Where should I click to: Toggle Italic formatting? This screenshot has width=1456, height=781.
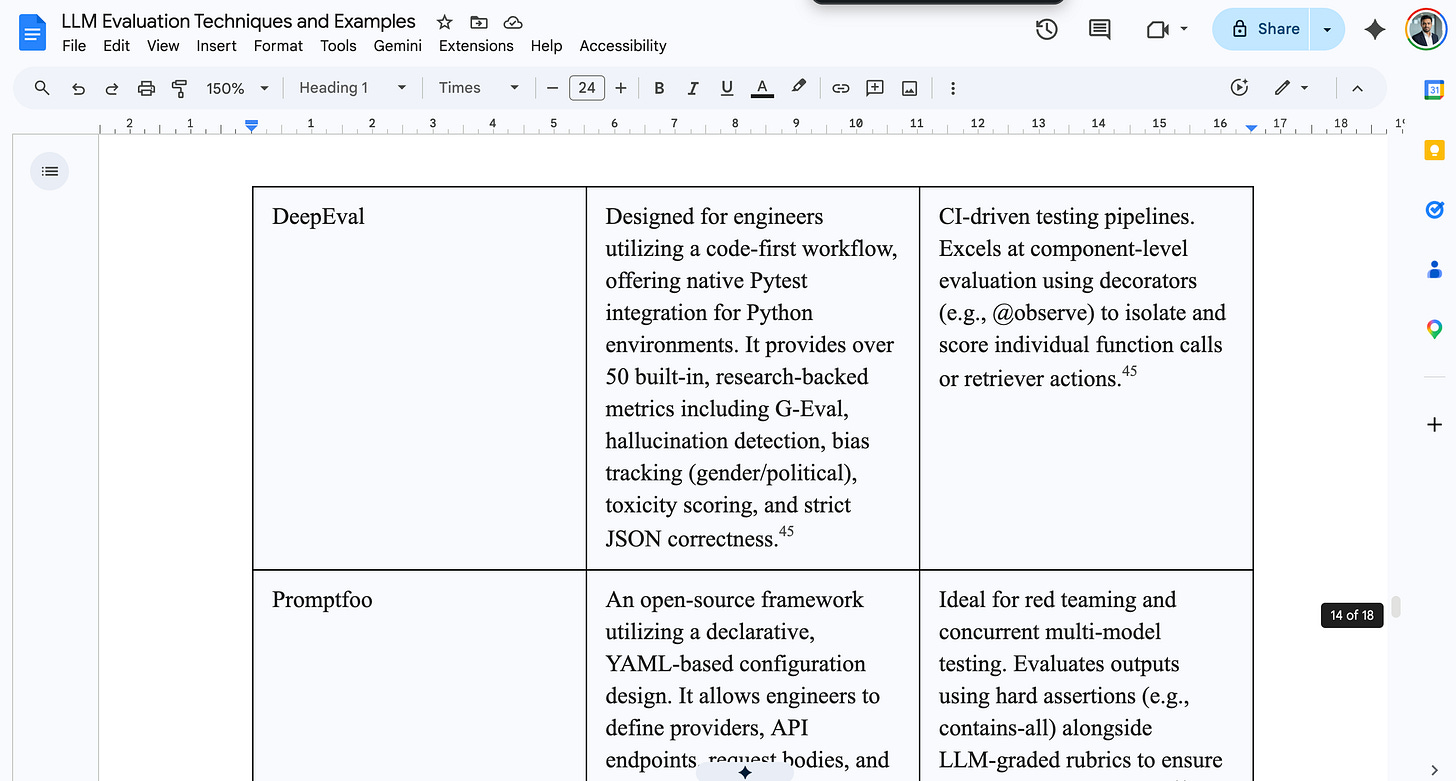click(693, 88)
